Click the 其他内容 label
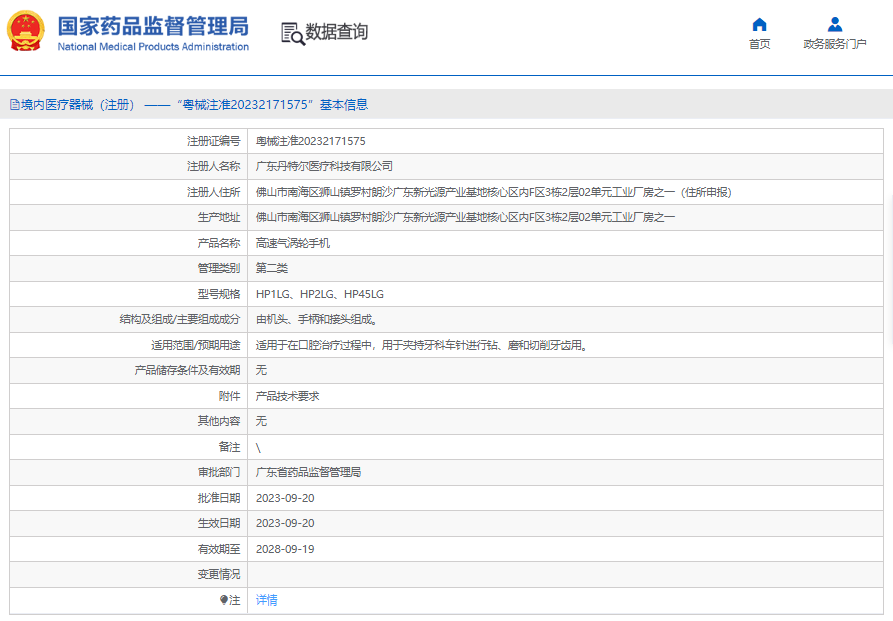The width and height of the screenshot is (893, 621). (219, 421)
